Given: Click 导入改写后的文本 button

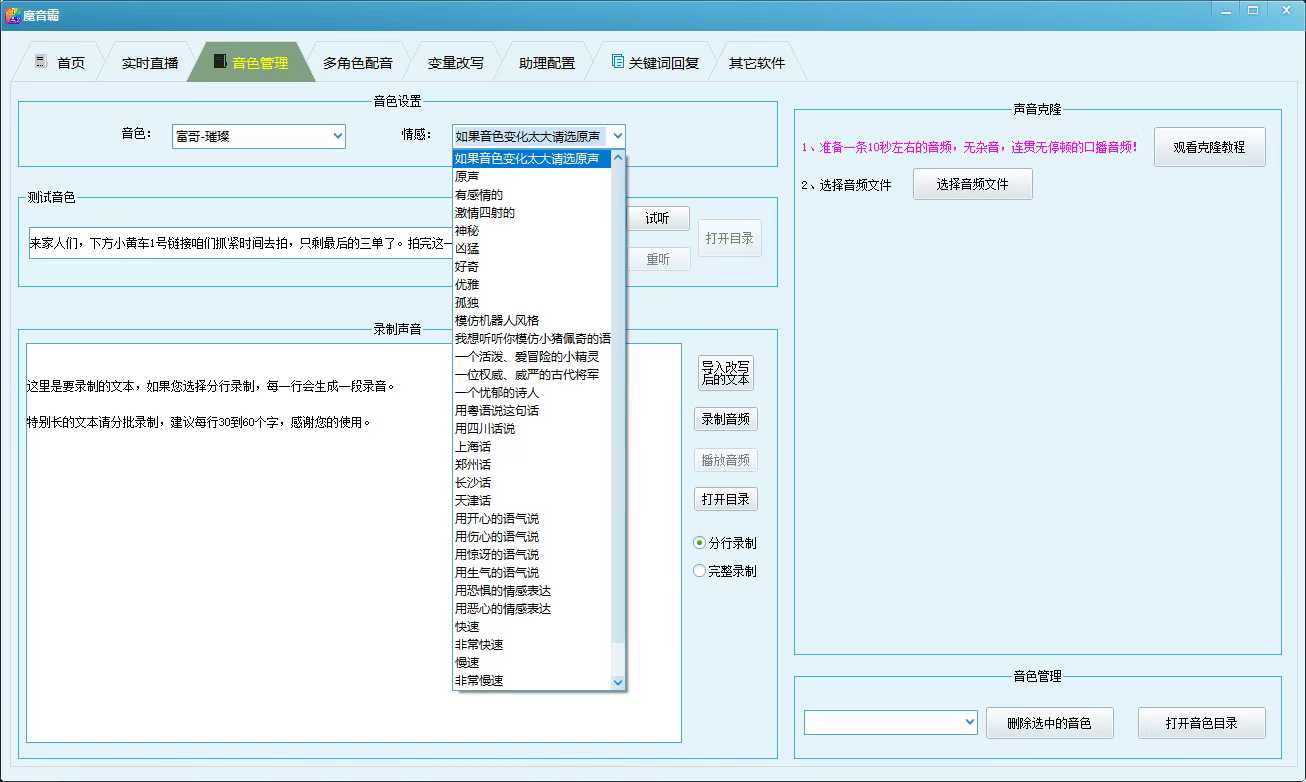Looking at the screenshot, I should (x=726, y=372).
